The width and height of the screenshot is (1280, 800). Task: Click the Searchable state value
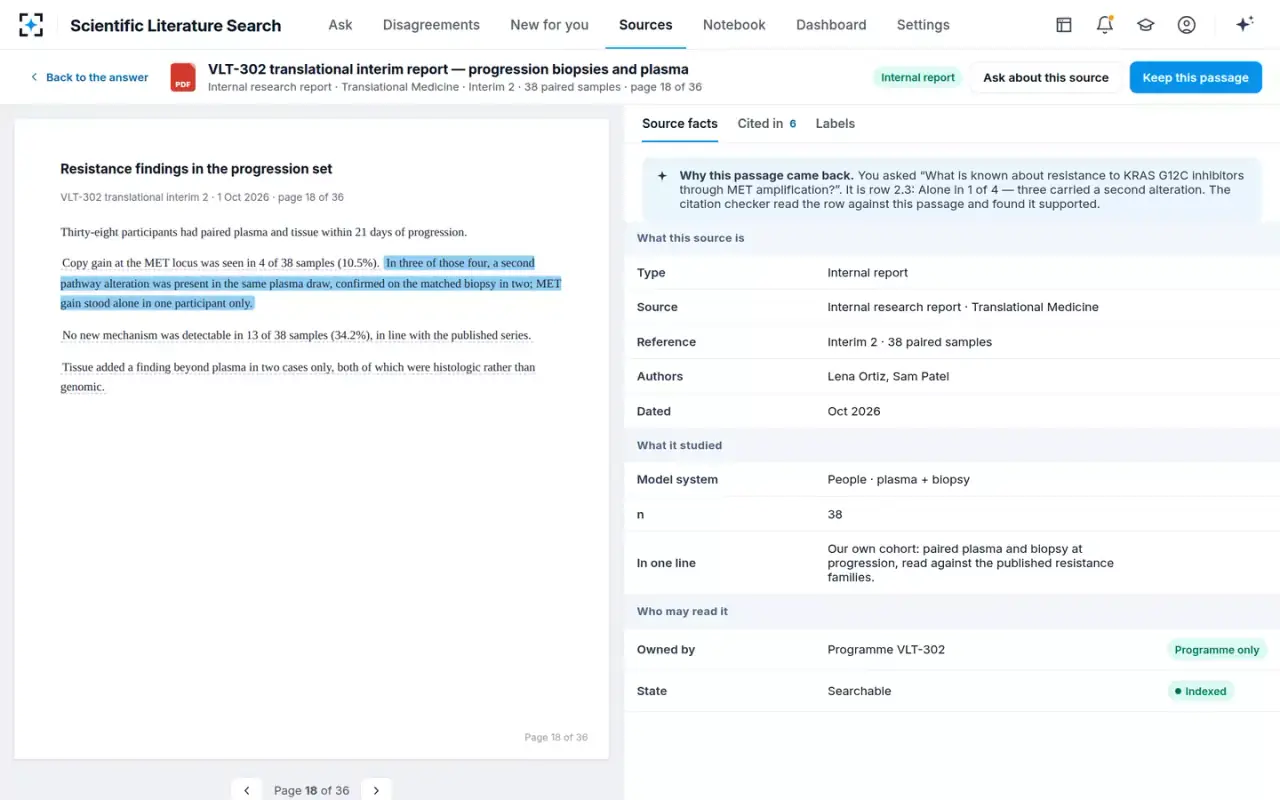pos(859,691)
